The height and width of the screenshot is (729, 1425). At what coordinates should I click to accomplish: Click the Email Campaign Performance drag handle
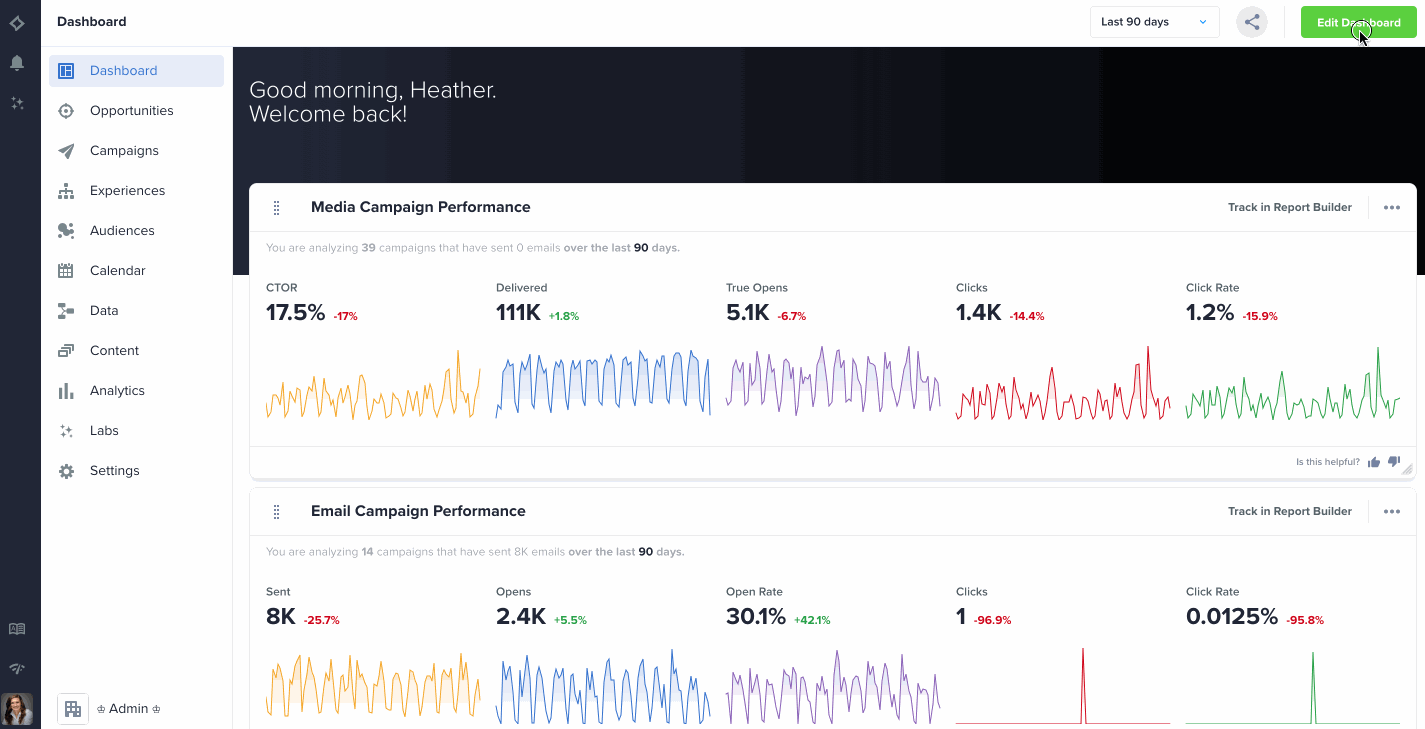point(277,512)
